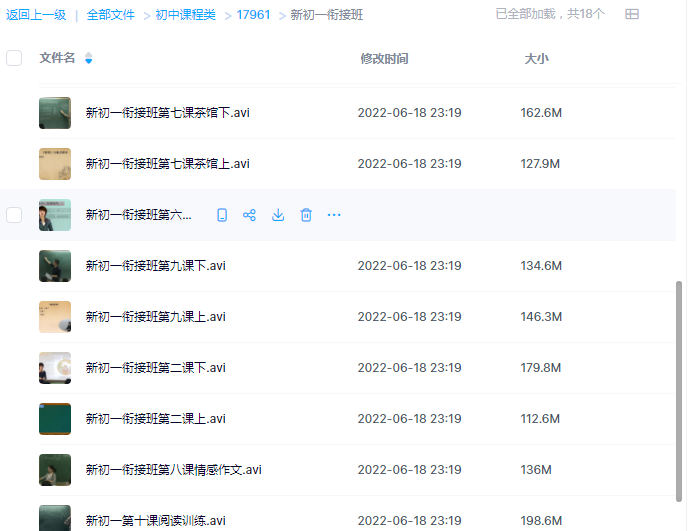Switch to grid view layout icon
This screenshot has height=531, width=698.
(x=632, y=15)
